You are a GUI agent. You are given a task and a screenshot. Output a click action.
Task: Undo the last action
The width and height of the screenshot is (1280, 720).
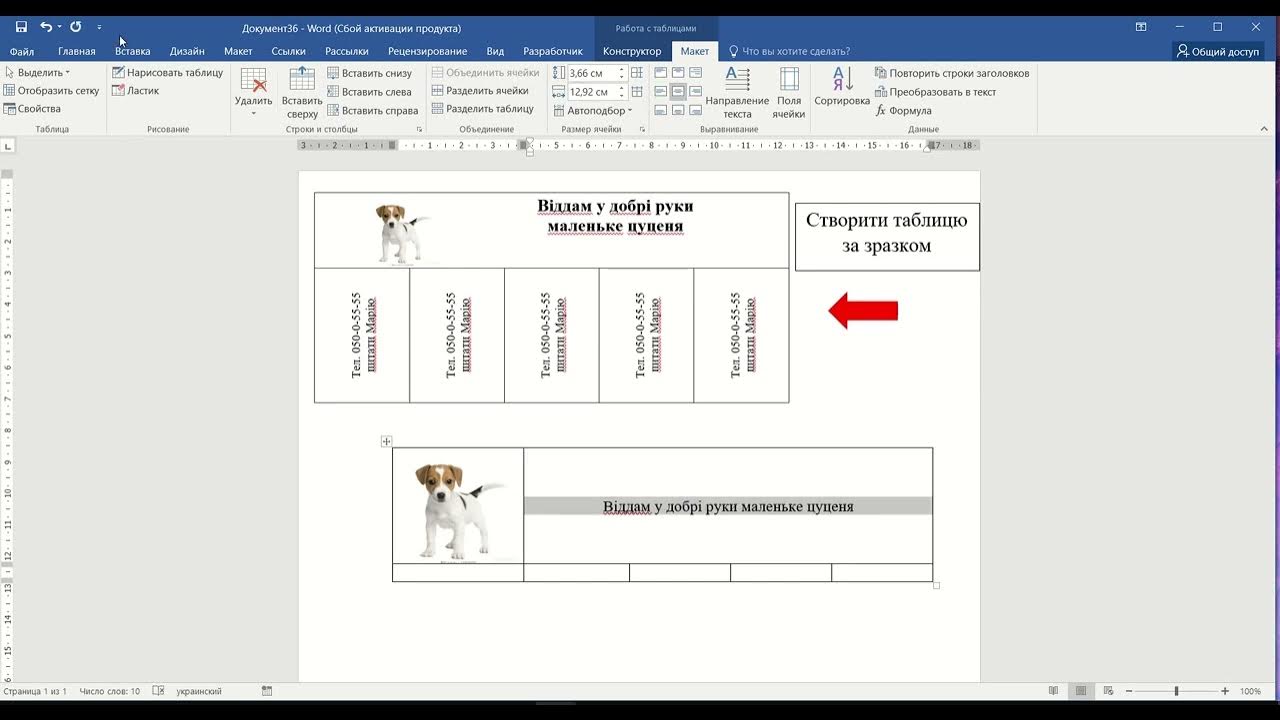coord(46,27)
